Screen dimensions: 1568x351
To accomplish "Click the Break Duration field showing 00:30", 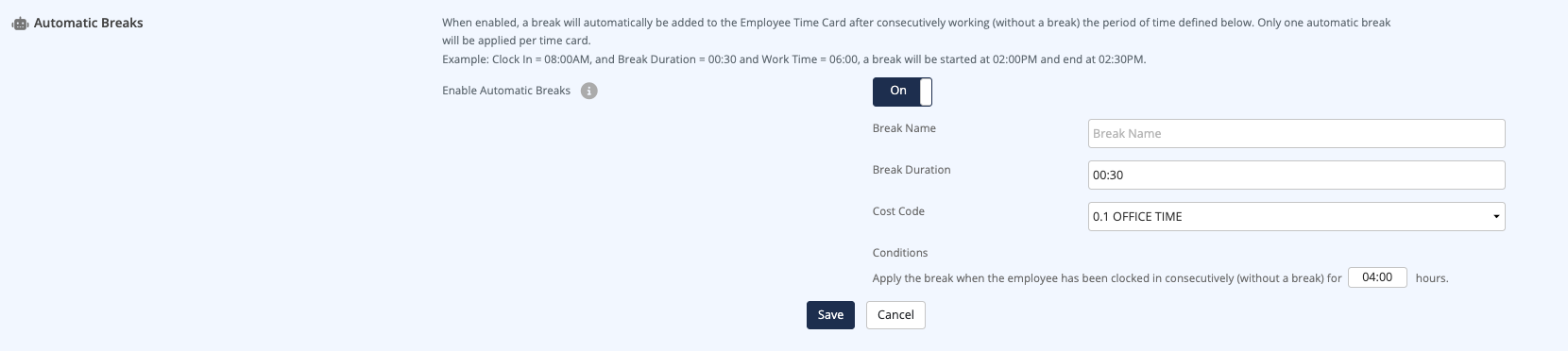I will click(1296, 175).
